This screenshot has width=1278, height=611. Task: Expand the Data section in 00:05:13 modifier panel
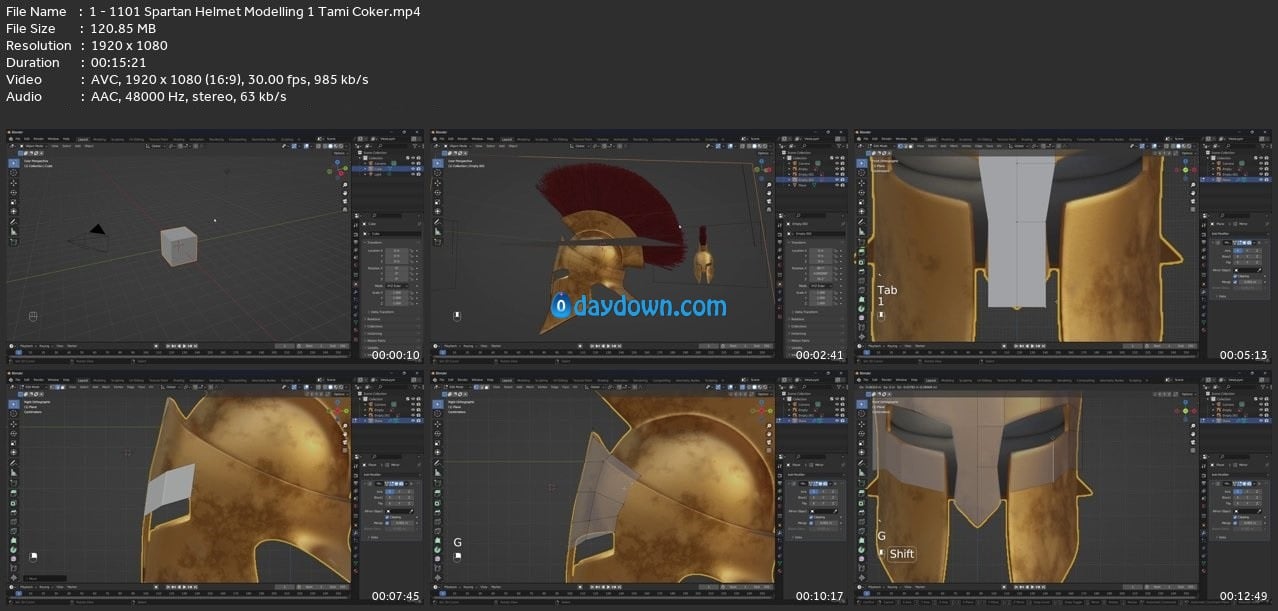click(1222, 296)
